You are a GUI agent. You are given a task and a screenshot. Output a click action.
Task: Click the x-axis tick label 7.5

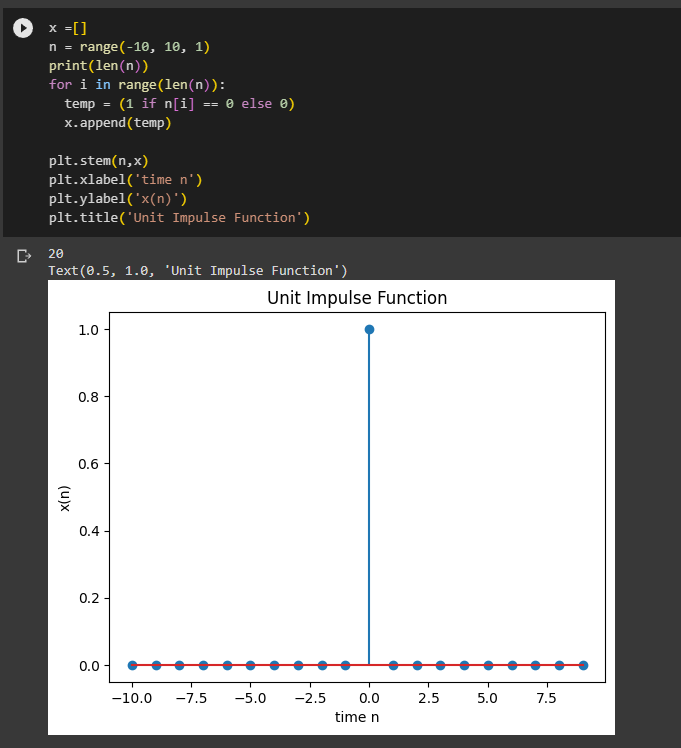pos(547,698)
